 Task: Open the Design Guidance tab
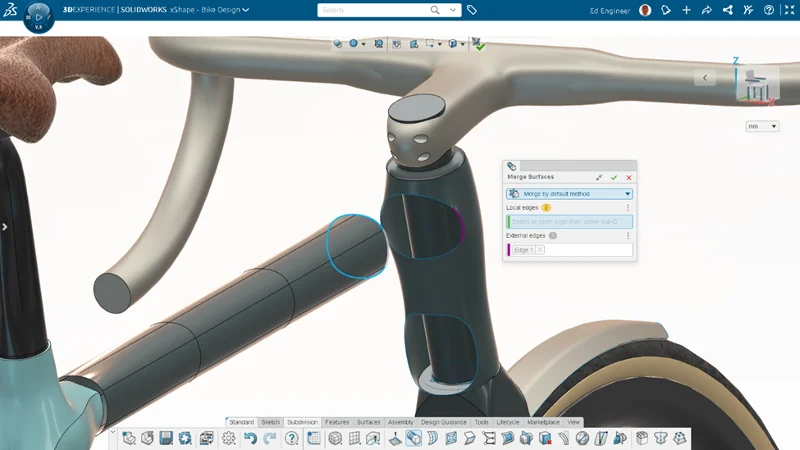pyautogui.click(x=443, y=422)
